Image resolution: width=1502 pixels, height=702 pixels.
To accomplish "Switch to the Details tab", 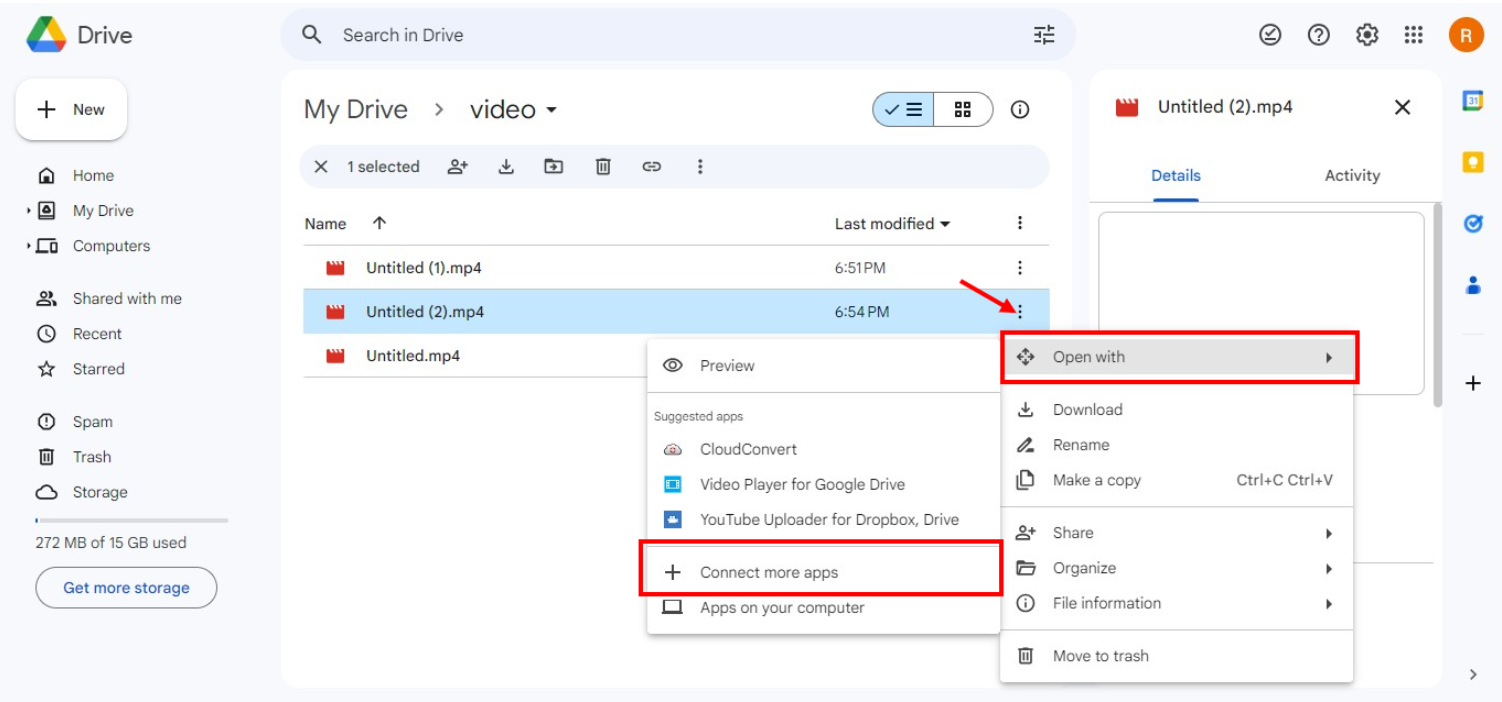I will [1176, 176].
